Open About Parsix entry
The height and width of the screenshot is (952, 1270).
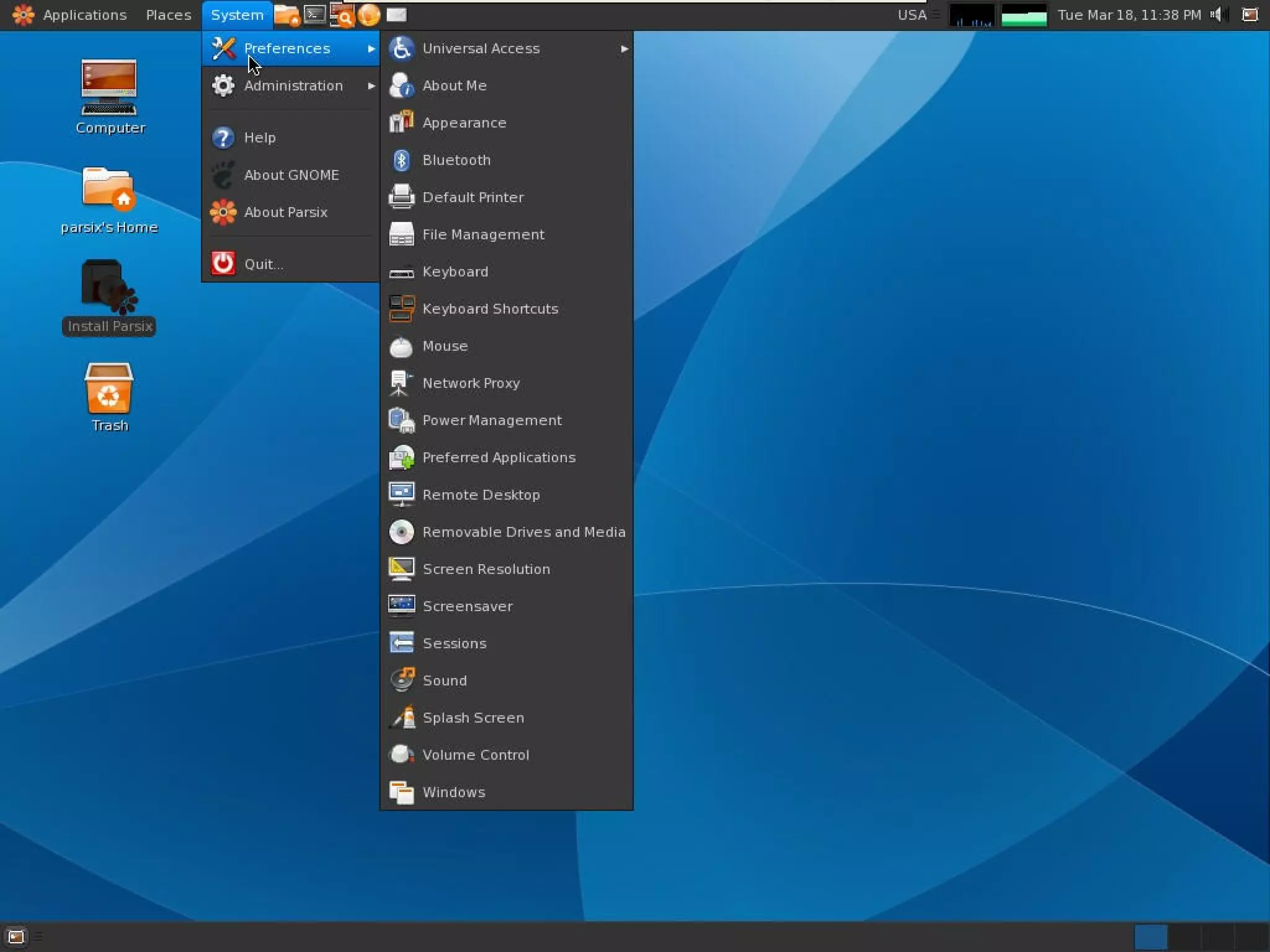tap(285, 212)
